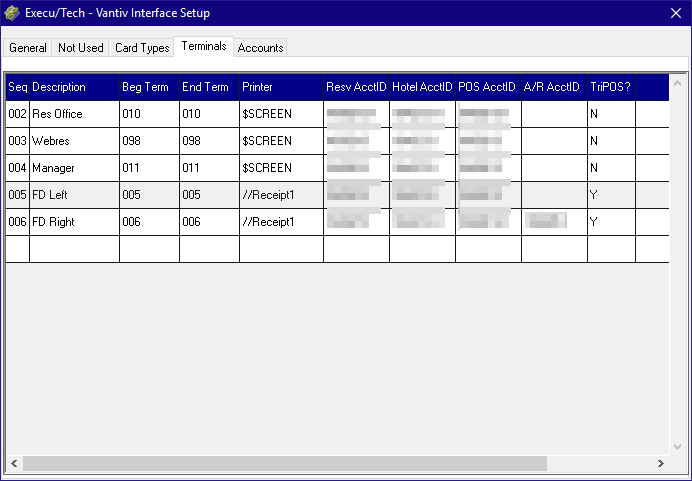Click the A/R AcctID cell in FD Right row

coord(554,222)
